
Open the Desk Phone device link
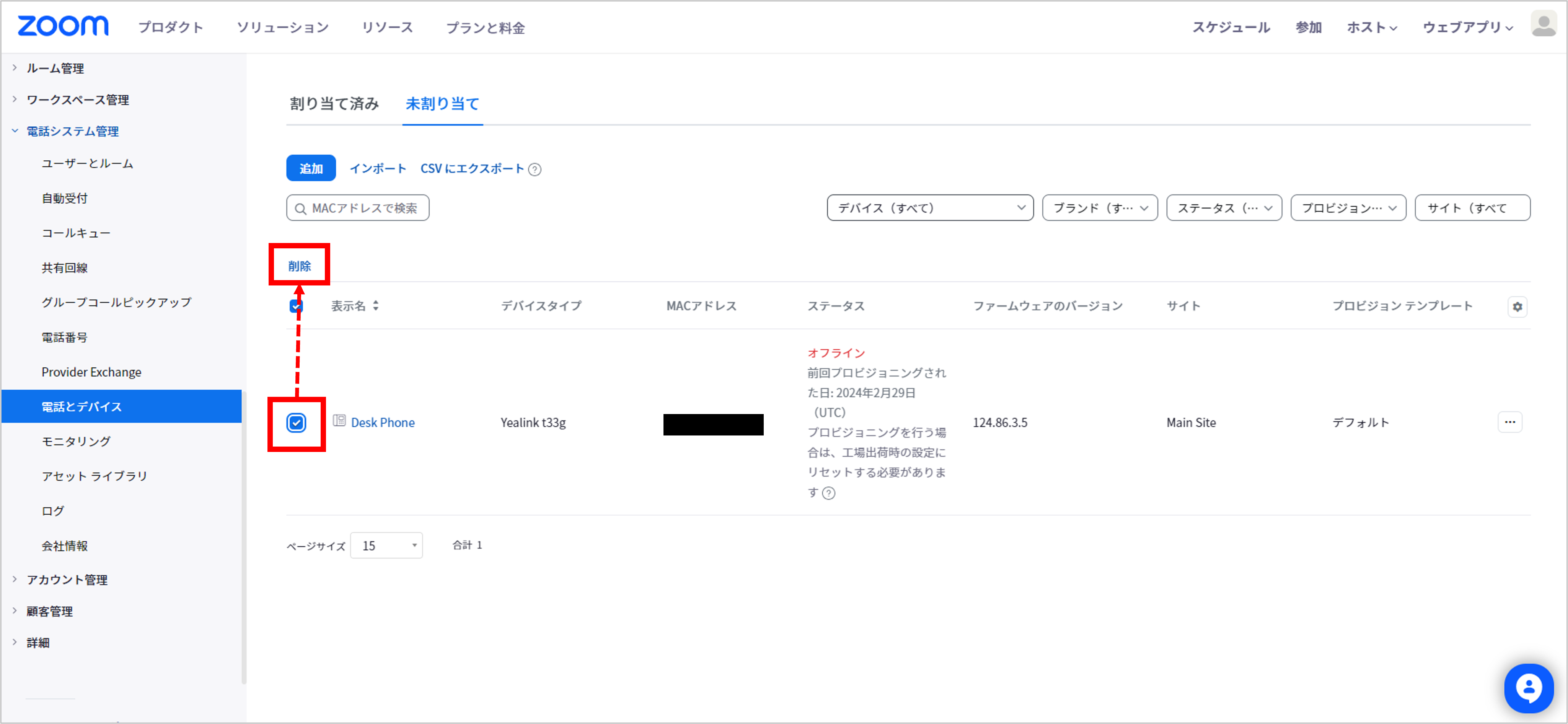(383, 422)
